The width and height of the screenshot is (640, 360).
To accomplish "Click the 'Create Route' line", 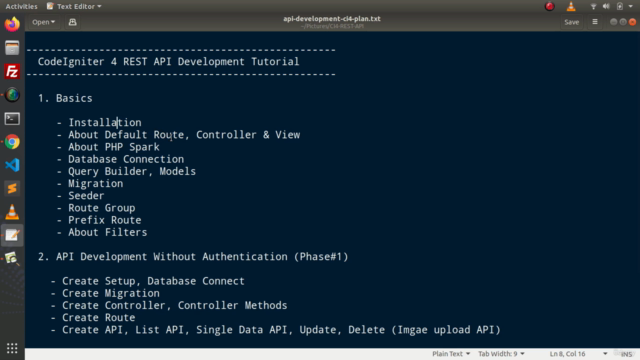I will [98, 318].
